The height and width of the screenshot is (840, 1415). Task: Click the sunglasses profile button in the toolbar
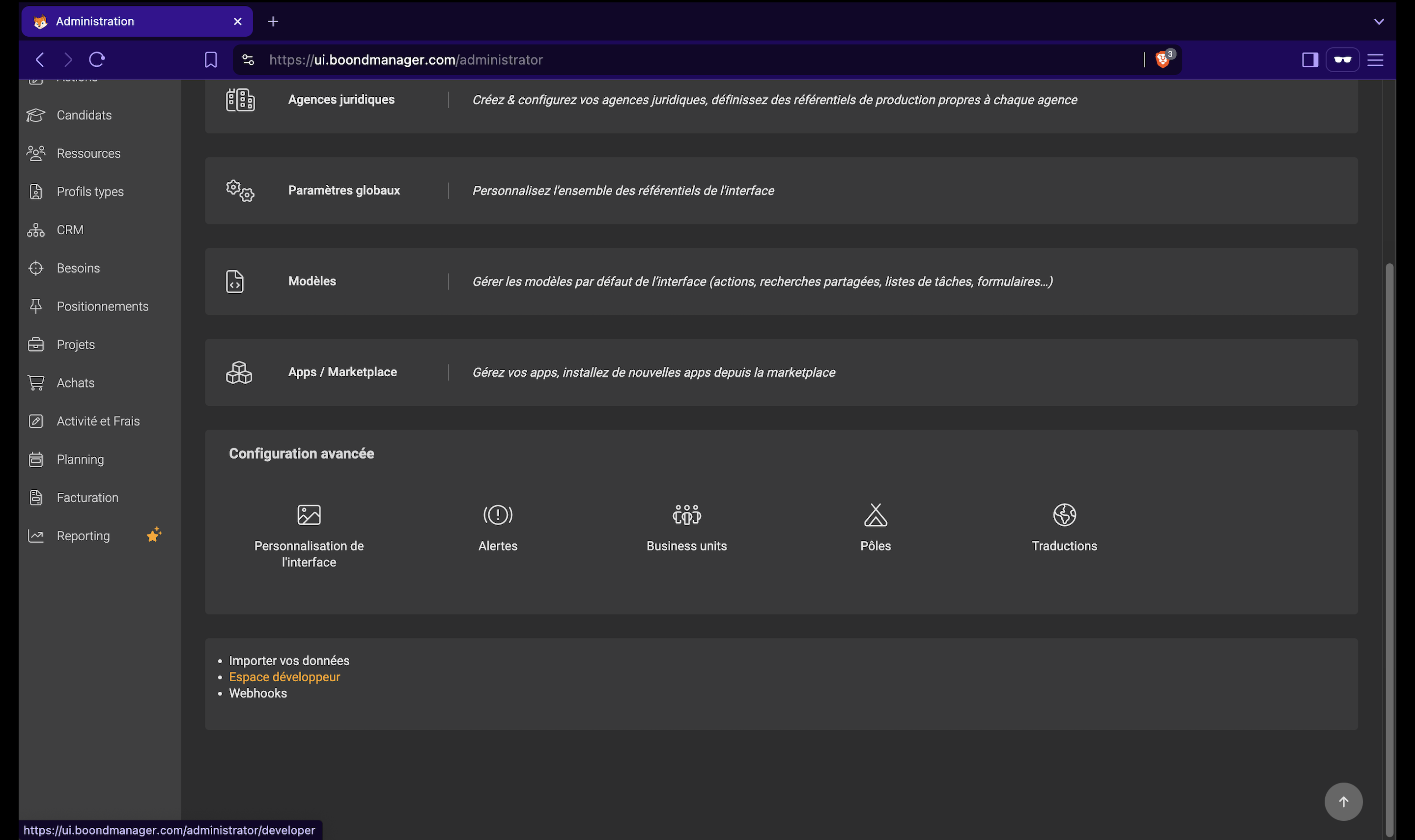click(1343, 59)
